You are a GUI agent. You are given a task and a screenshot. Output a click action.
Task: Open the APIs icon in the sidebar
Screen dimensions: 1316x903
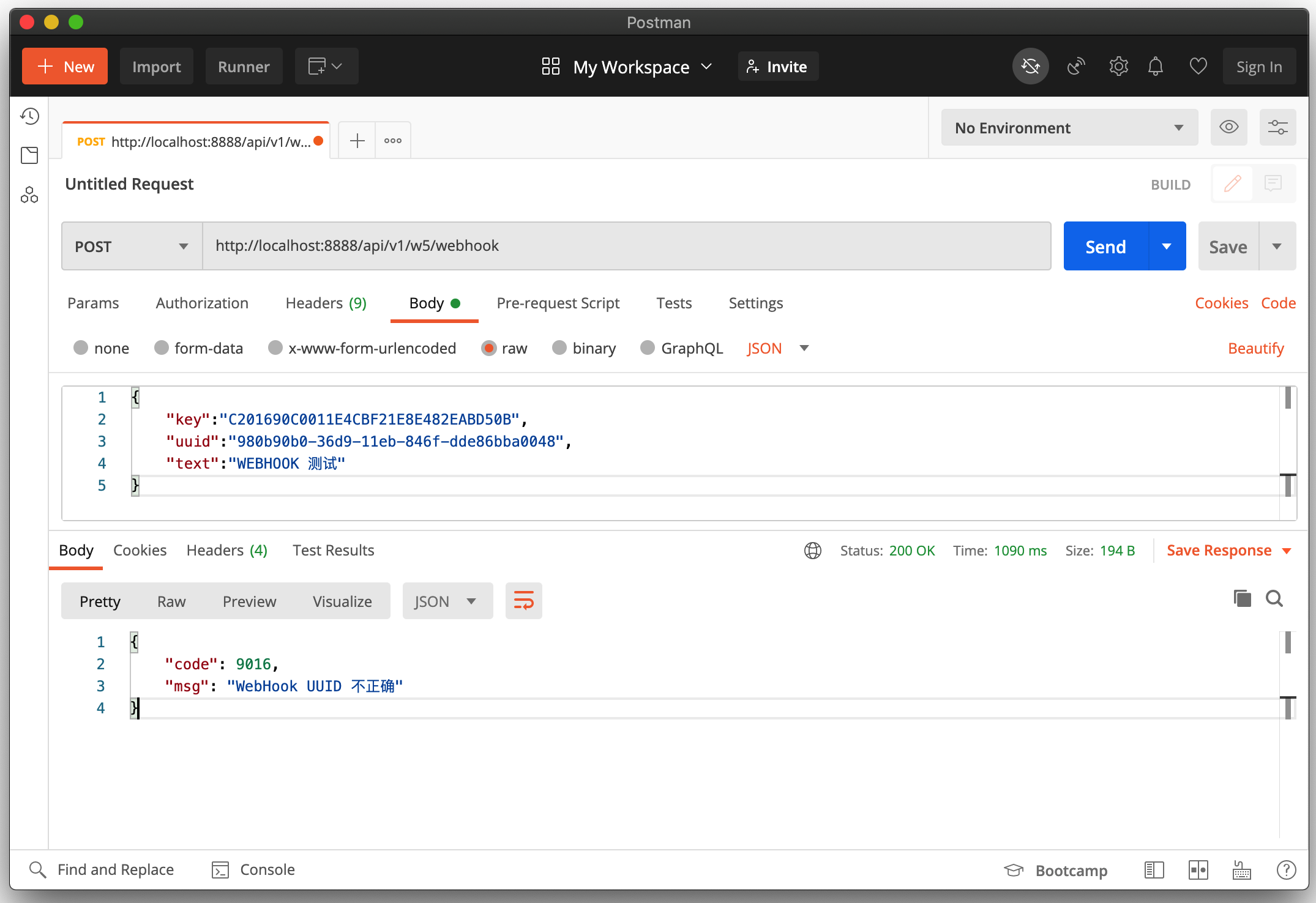coord(29,195)
